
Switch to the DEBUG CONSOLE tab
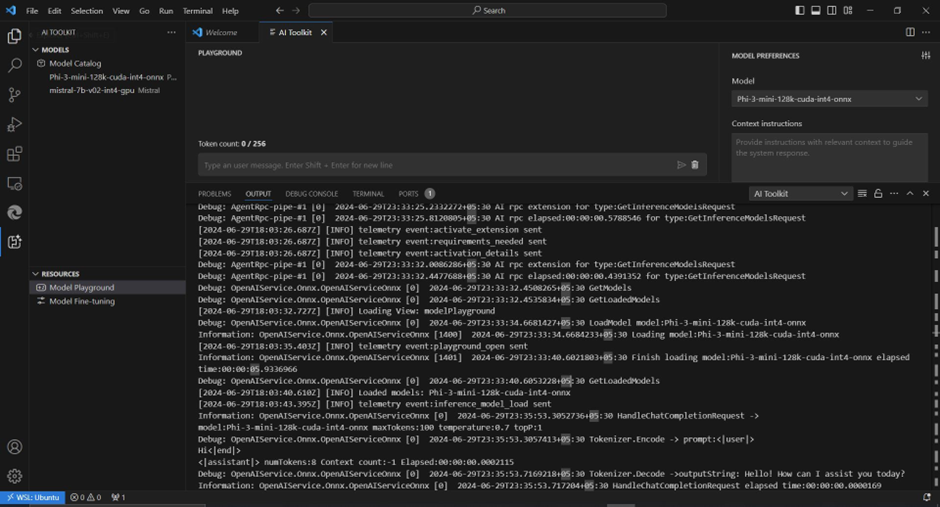click(312, 194)
